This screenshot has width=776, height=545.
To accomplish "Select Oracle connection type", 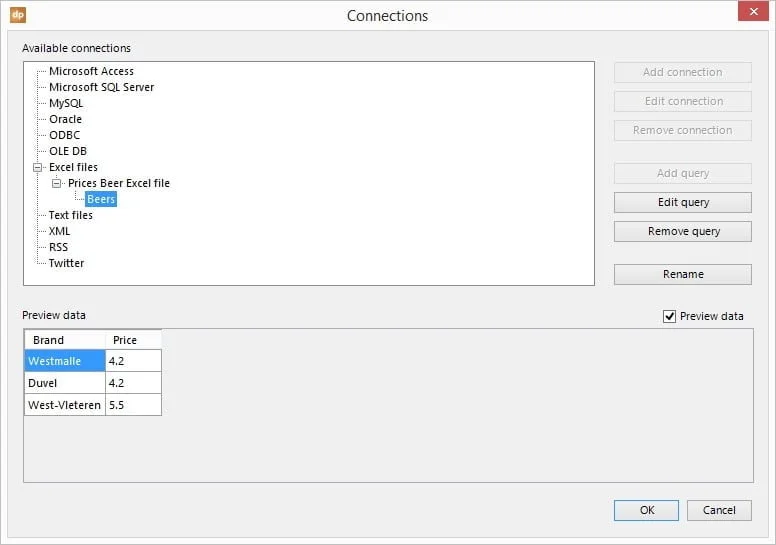I will point(65,119).
